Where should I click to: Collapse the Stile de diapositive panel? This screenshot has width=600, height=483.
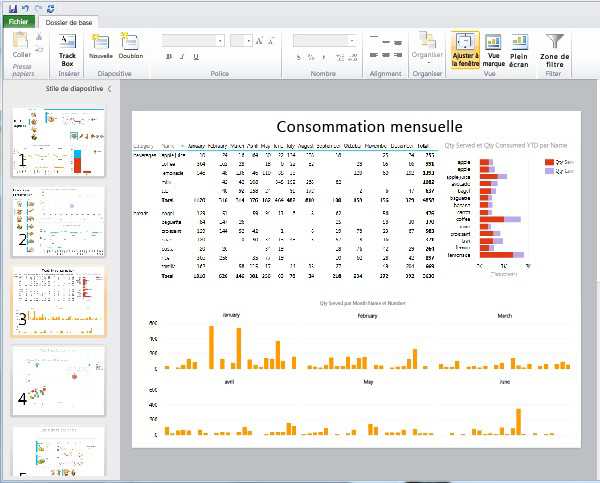click(109, 89)
